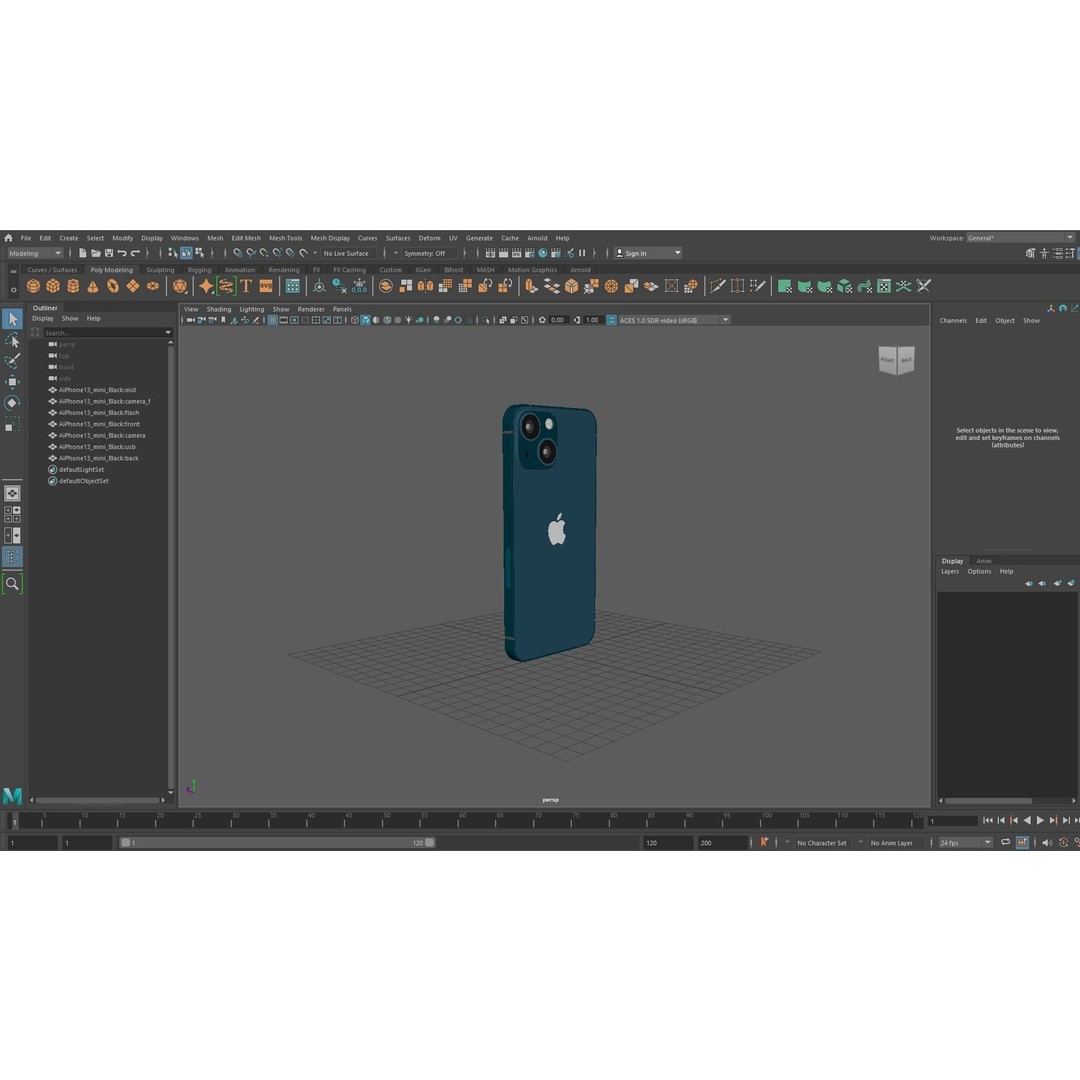This screenshot has width=1080, height=1080.
Task: Click the save scene disk icon
Action: [x=109, y=253]
